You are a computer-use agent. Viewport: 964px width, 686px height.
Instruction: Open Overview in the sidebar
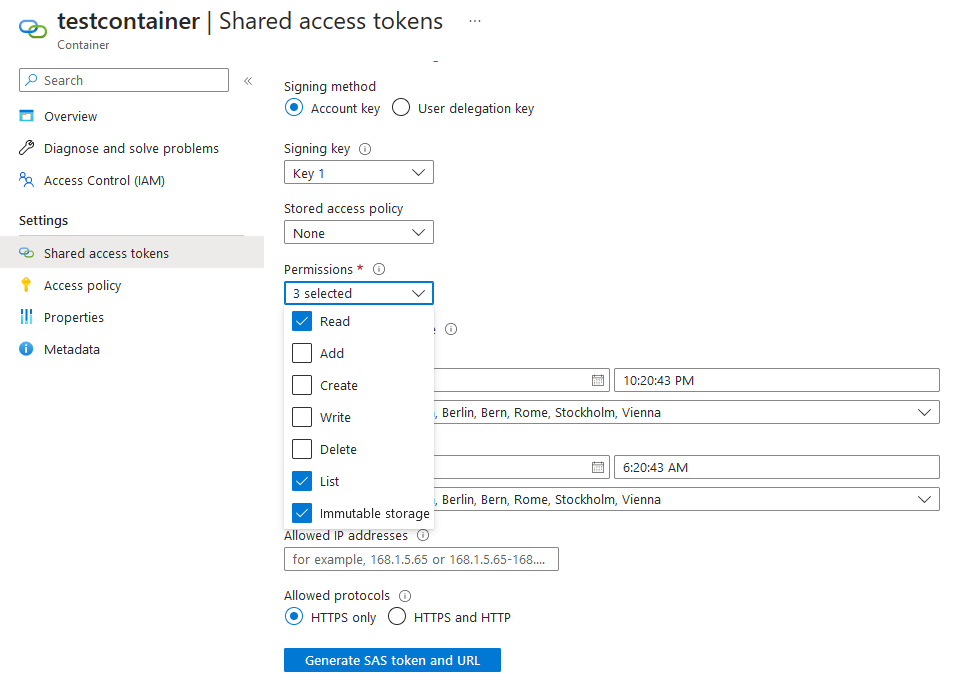71,116
